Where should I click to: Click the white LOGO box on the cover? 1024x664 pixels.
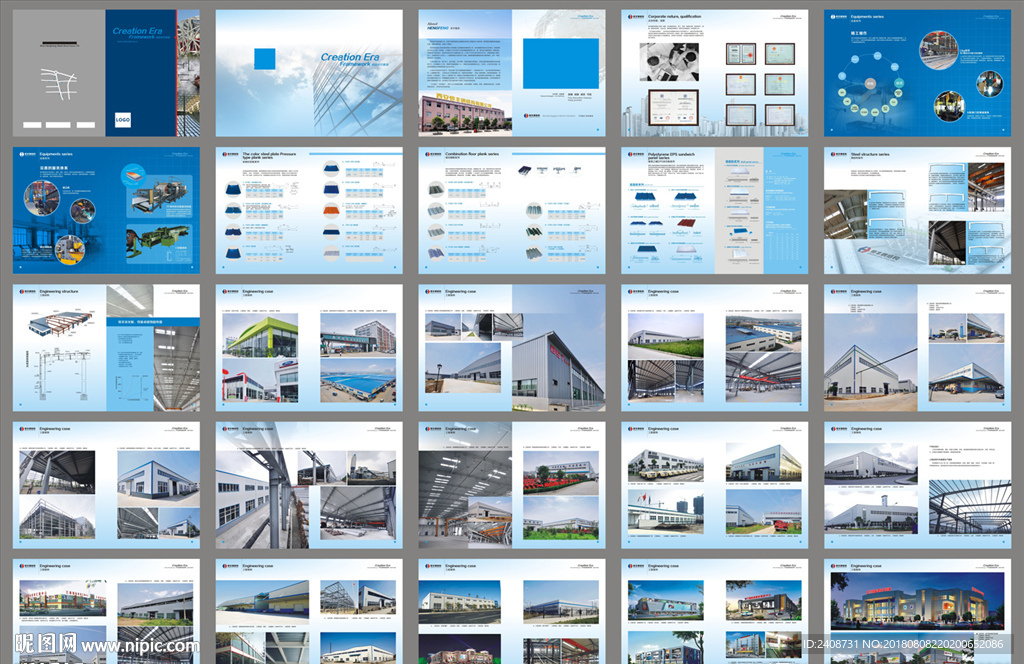point(123,119)
